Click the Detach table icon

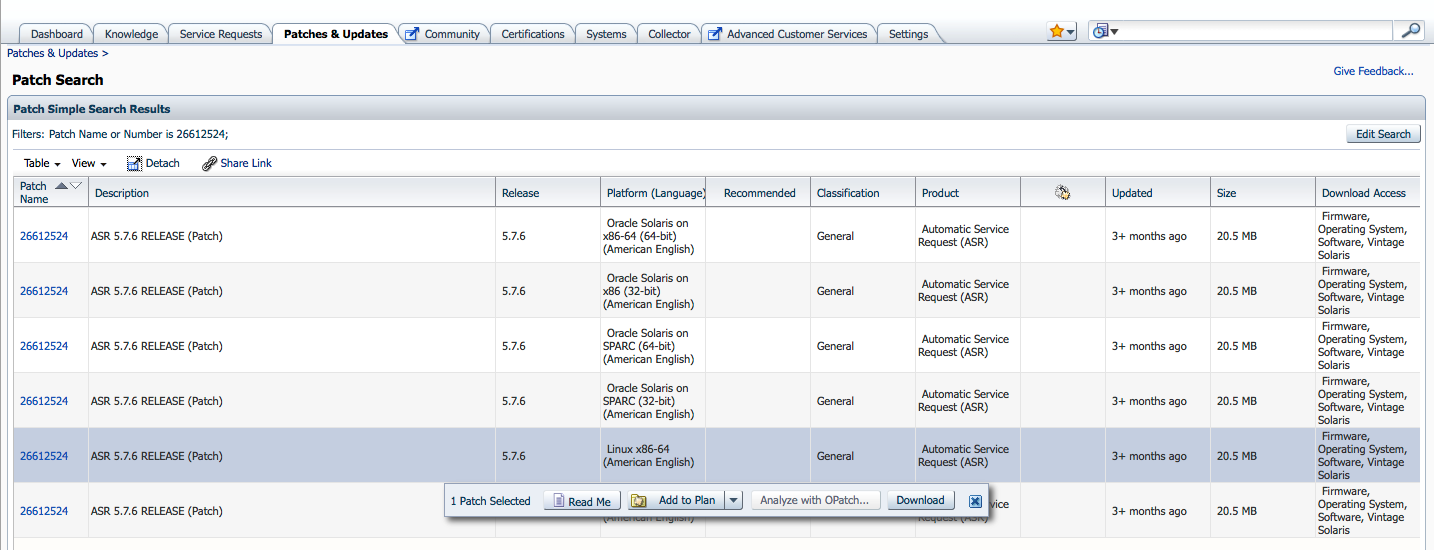(135, 163)
